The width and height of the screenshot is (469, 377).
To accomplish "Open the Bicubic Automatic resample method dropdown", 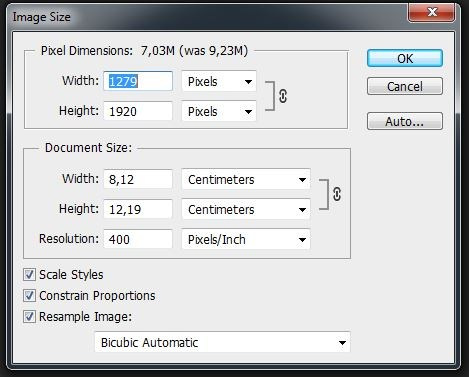I will (222, 342).
